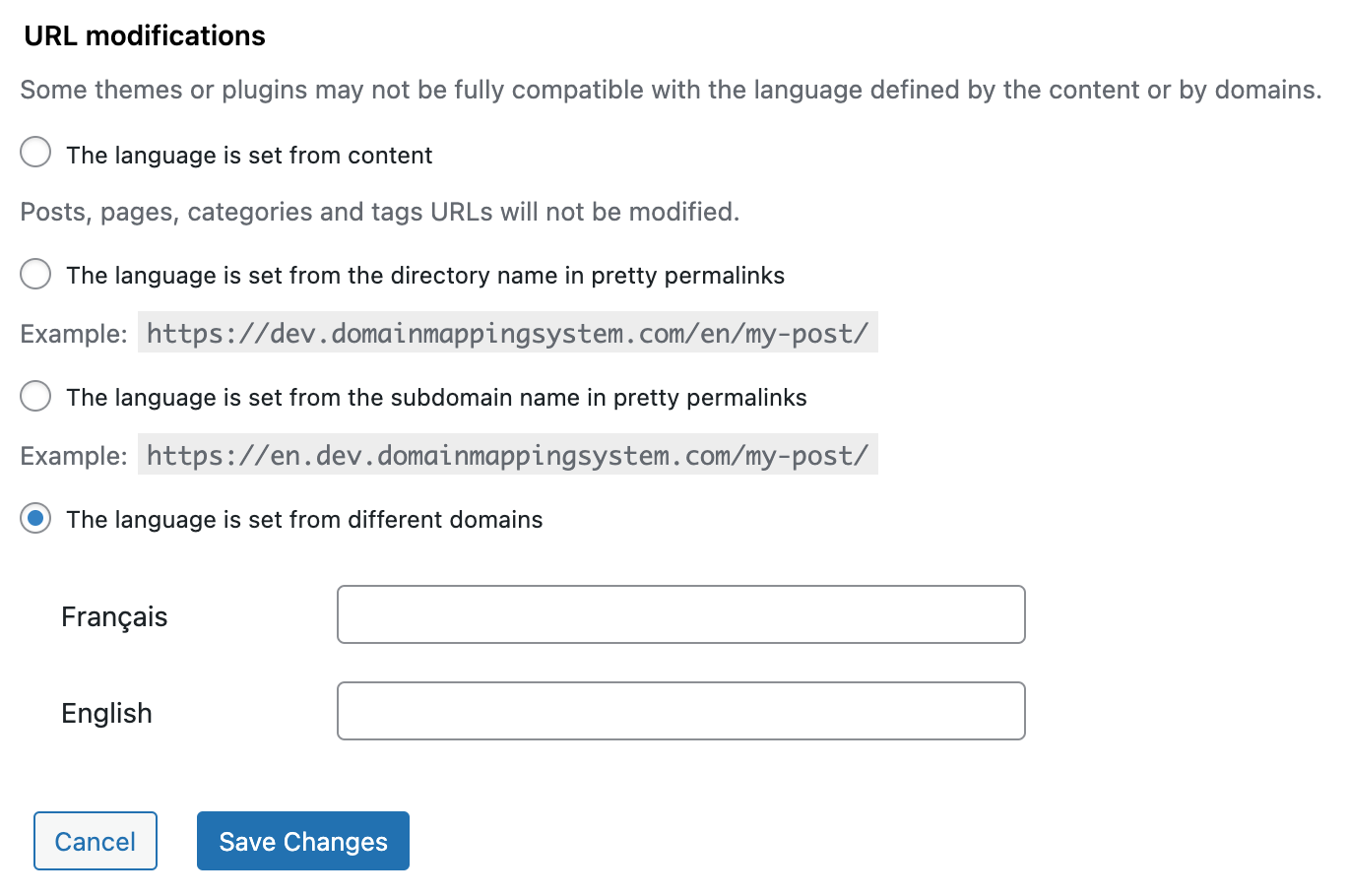Focus the Français domain input field
This screenshot has height=896, width=1347.
tap(680, 614)
